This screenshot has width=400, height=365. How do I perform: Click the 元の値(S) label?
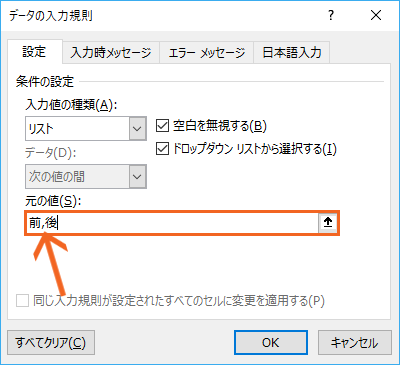point(53,201)
